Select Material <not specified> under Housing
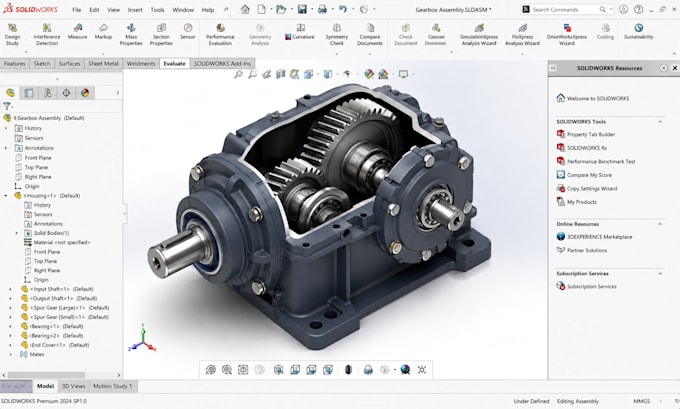The height and width of the screenshot is (409, 680). tap(57, 242)
